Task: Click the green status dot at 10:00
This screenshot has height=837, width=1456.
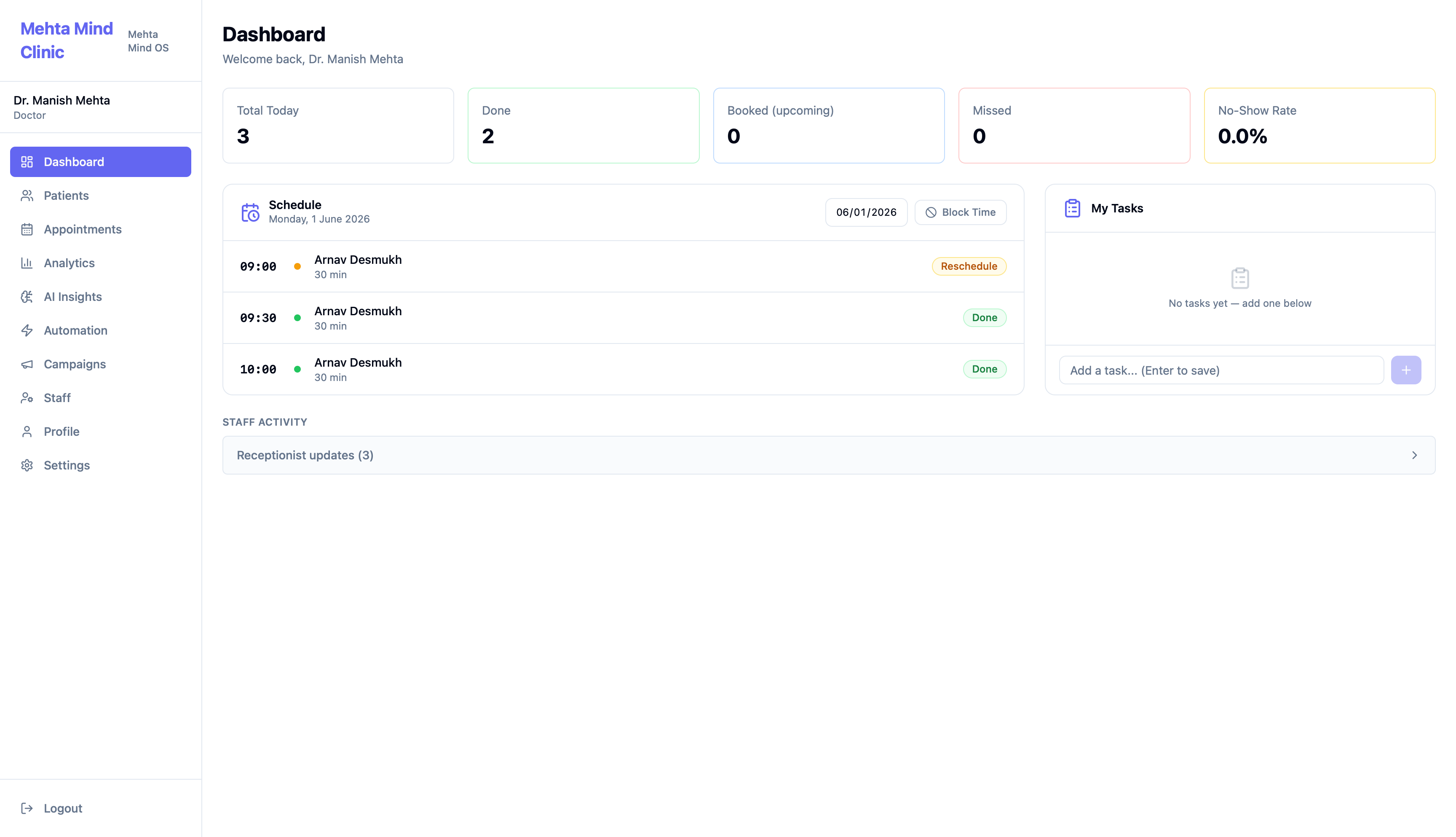Action: pyautogui.click(x=297, y=369)
